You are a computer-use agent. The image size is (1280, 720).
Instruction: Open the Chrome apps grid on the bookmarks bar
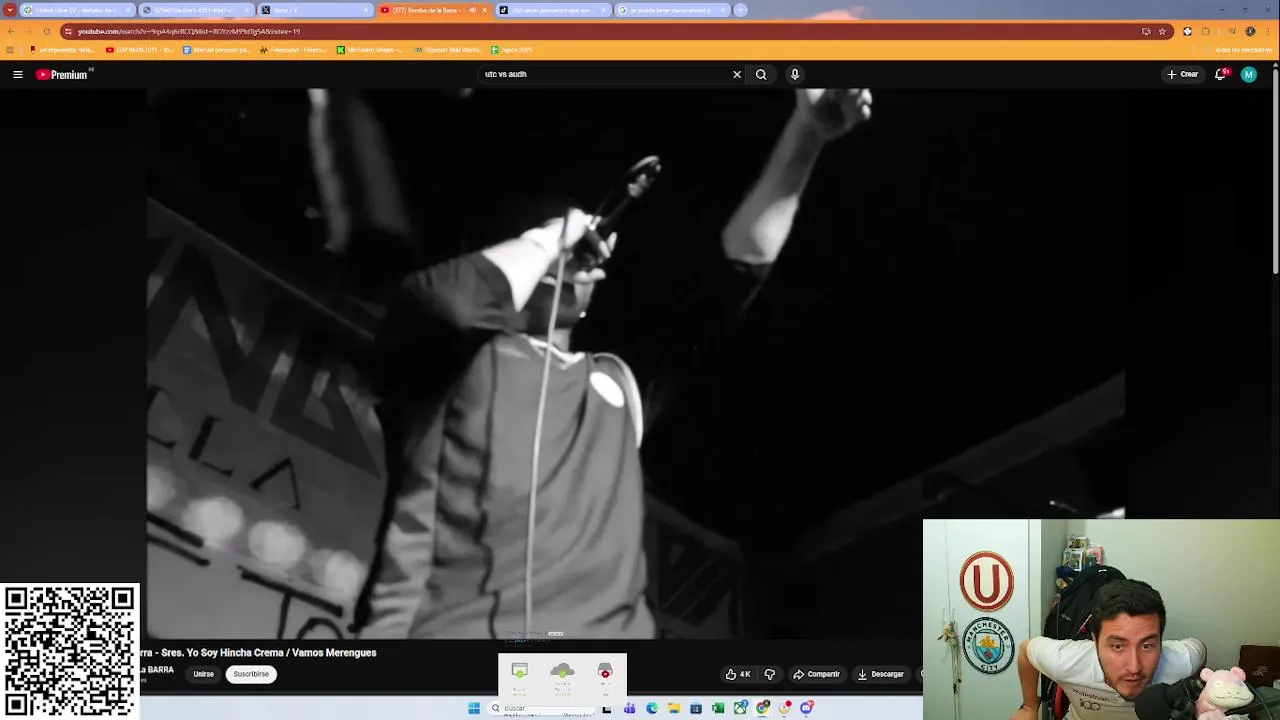click(10, 50)
